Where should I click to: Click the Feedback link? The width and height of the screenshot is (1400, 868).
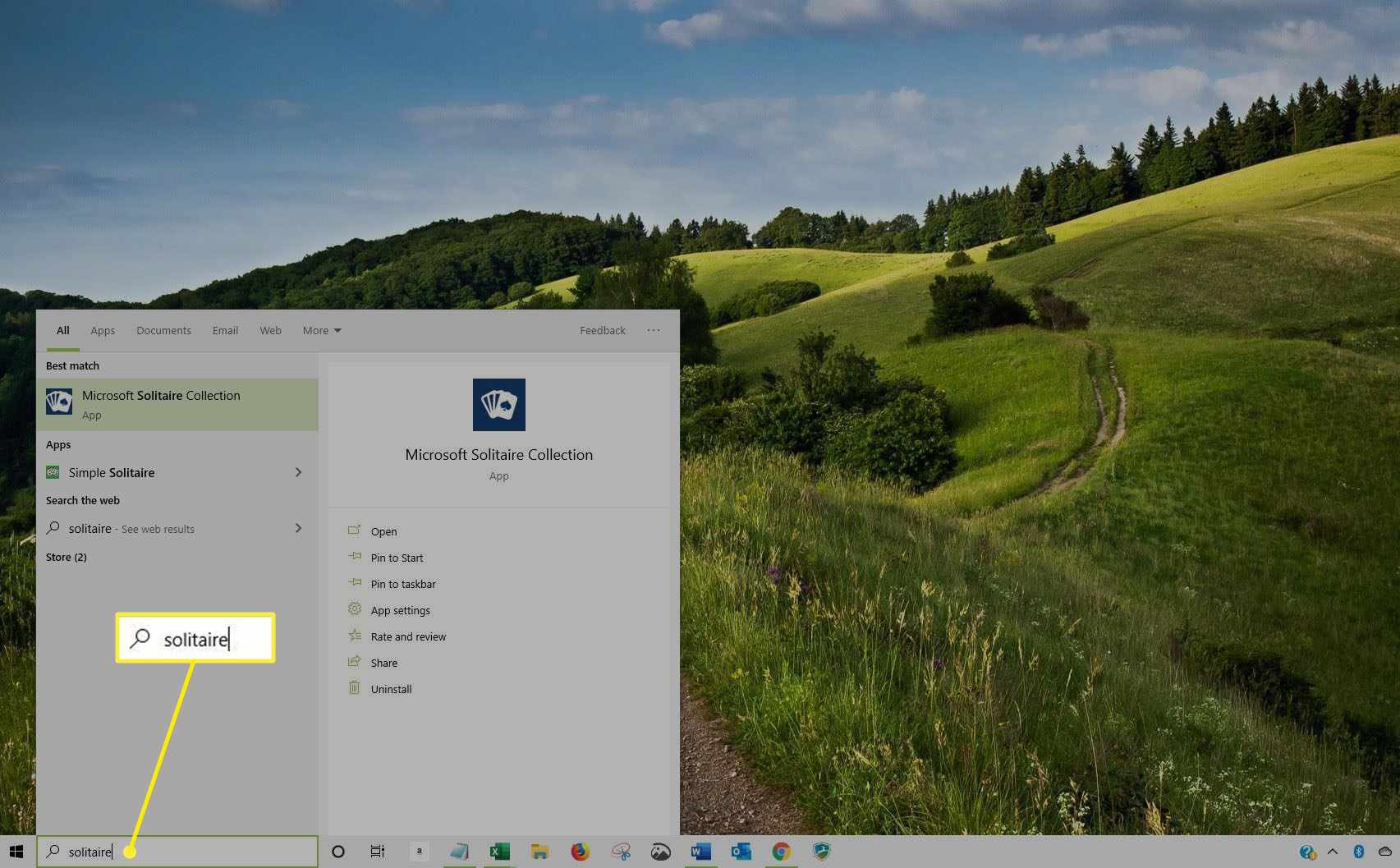point(603,330)
